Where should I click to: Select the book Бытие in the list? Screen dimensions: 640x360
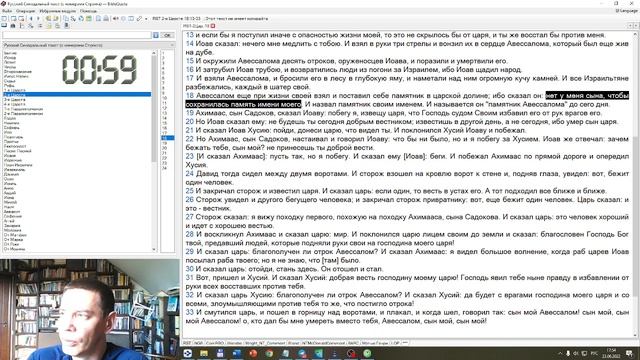tap(10, 53)
